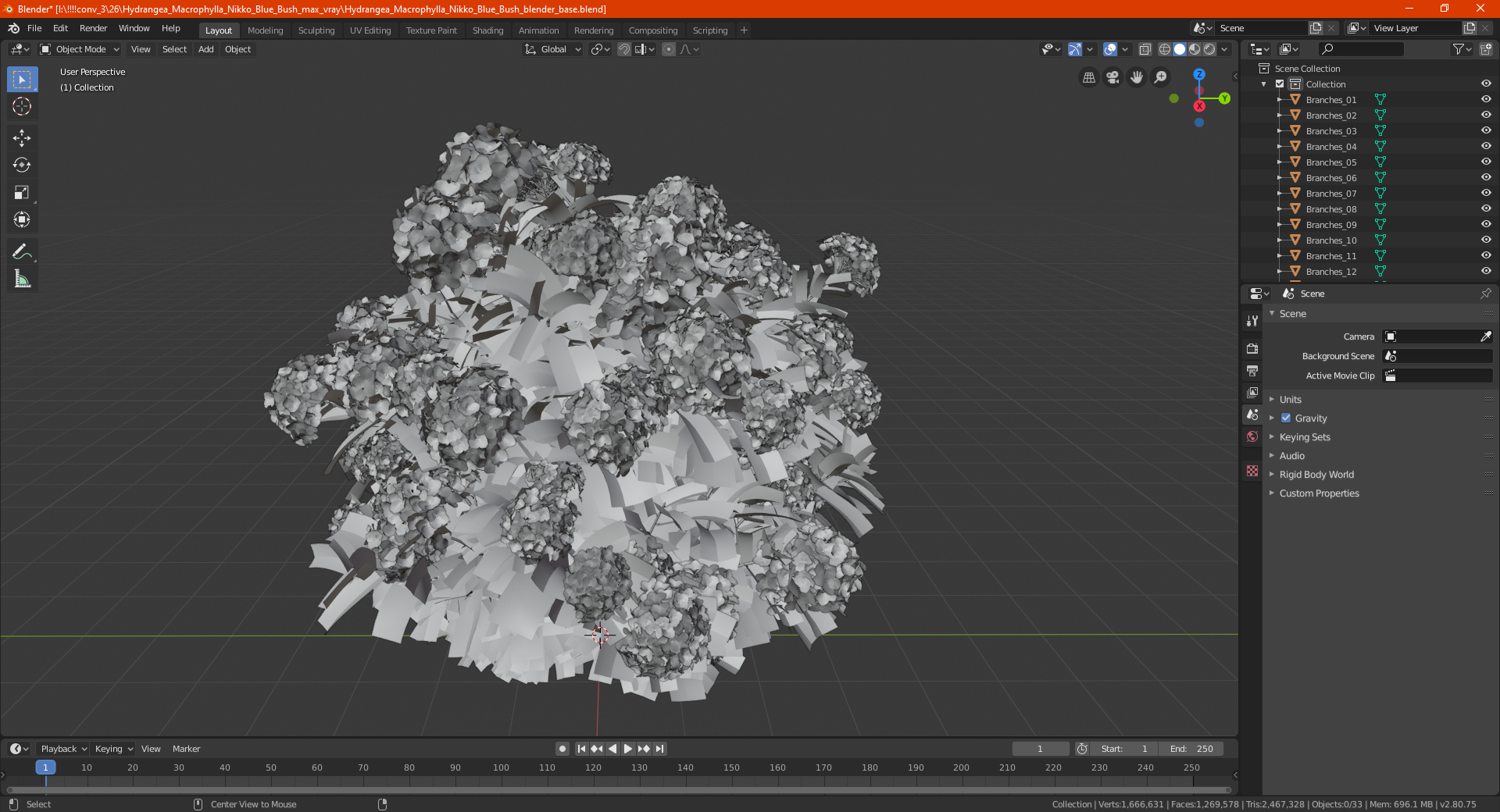Click the timeline horizontal scrollbar
Image resolution: width=1500 pixels, height=812 pixels.
[x=617, y=790]
